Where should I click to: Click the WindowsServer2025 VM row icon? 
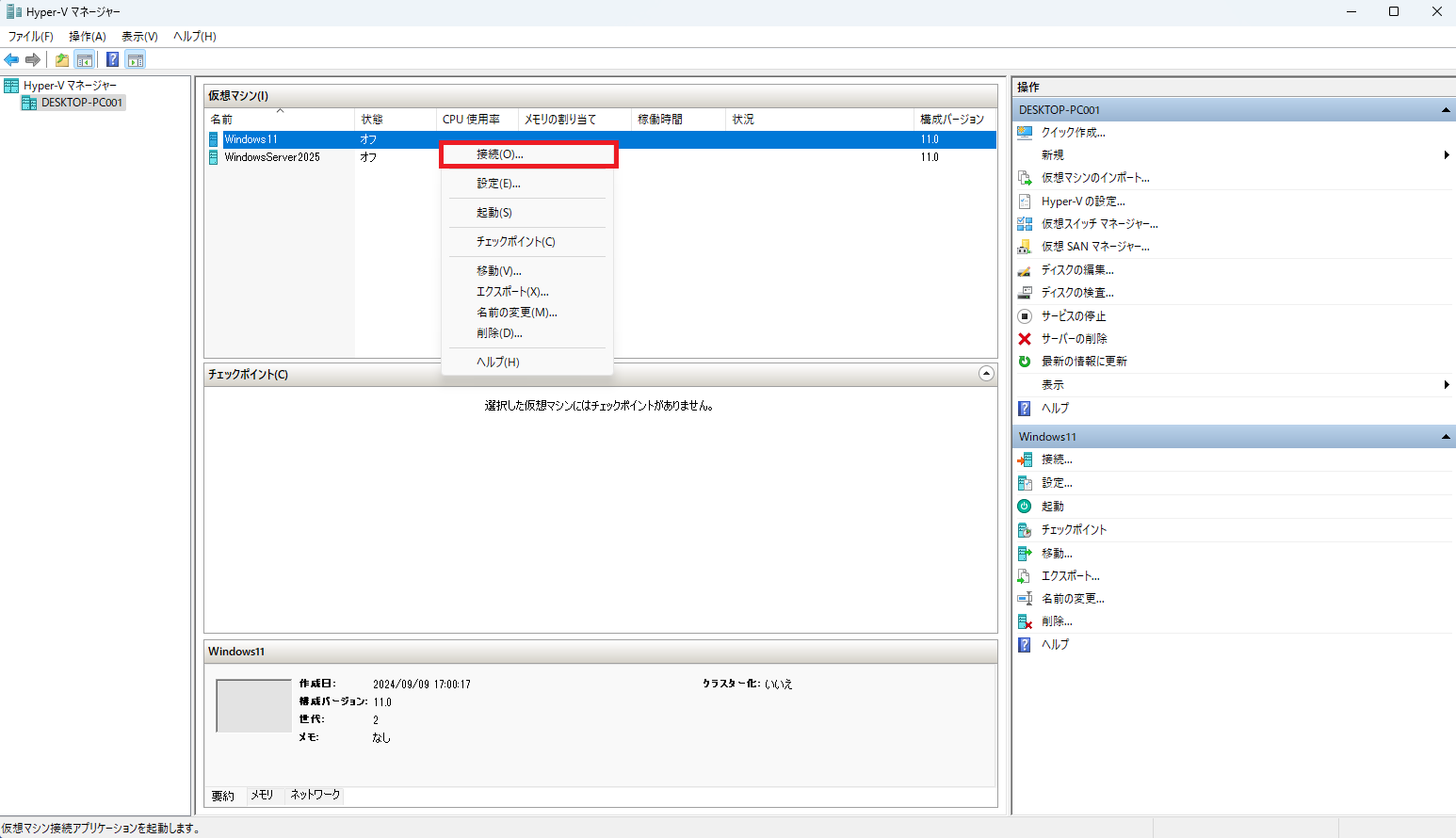click(214, 157)
